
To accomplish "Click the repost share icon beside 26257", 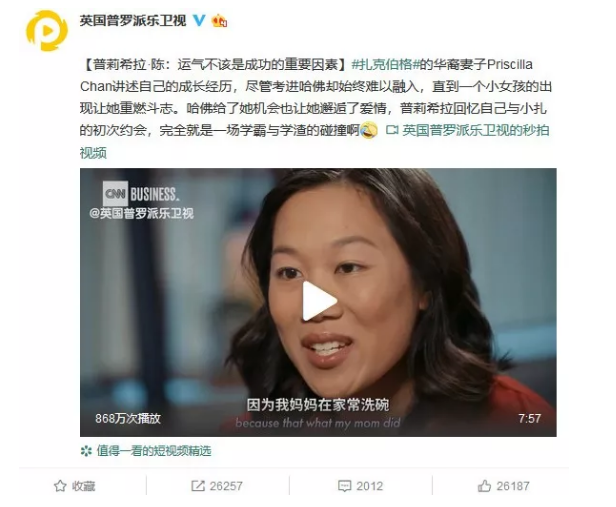I will point(198,486).
